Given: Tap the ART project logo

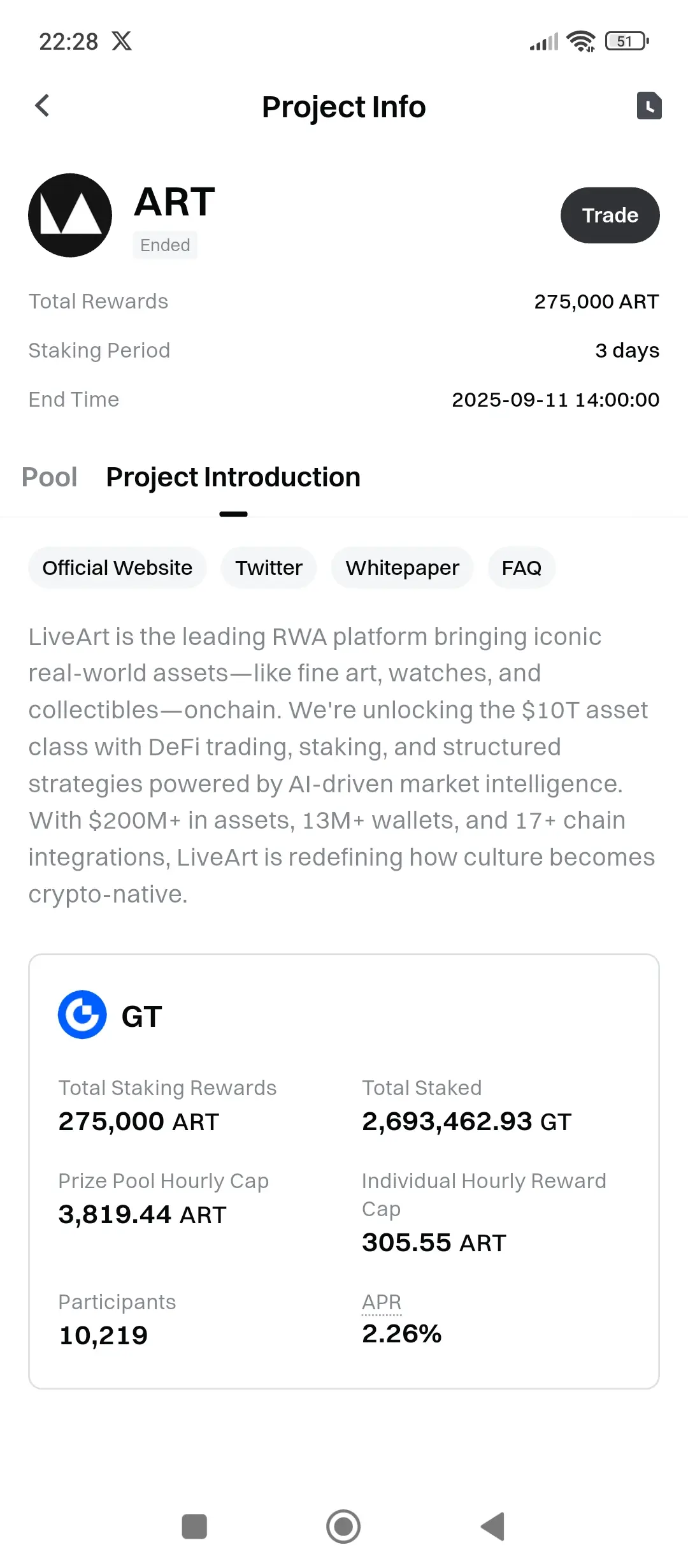Looking at the screenshot, I should pyautogui.click(x=70, y=215).
